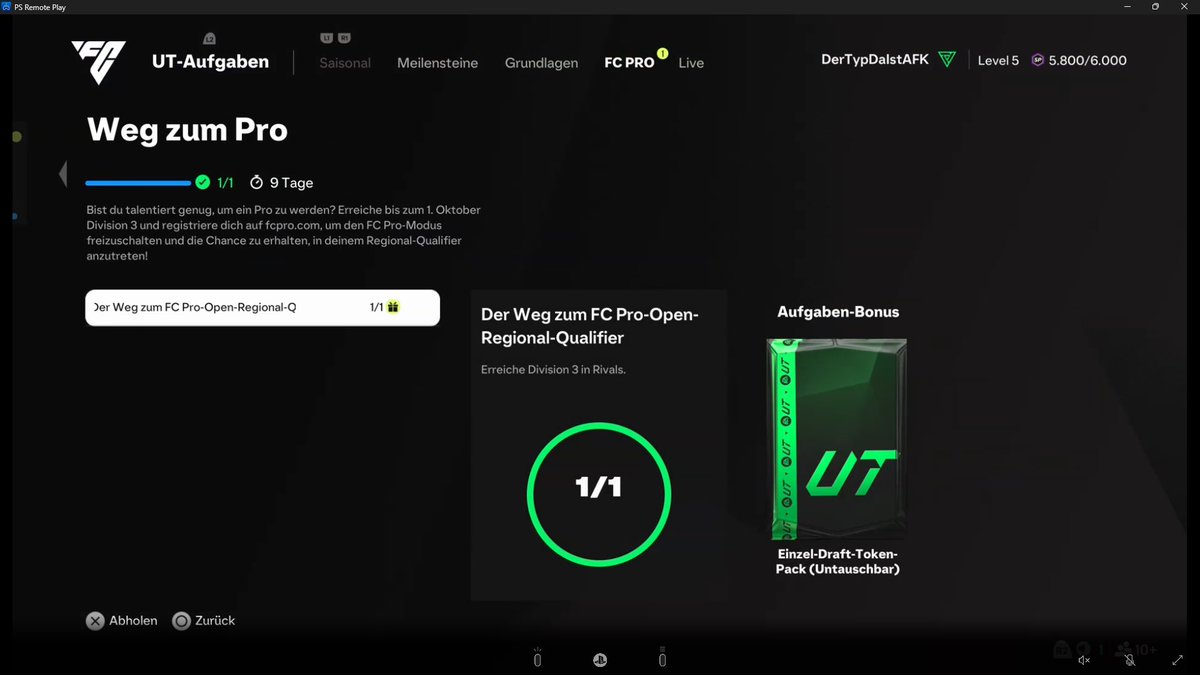Click the Aufgaben-Bonus heading
The width and height of the screenshot is (1200, 675).
coord(838,312)
